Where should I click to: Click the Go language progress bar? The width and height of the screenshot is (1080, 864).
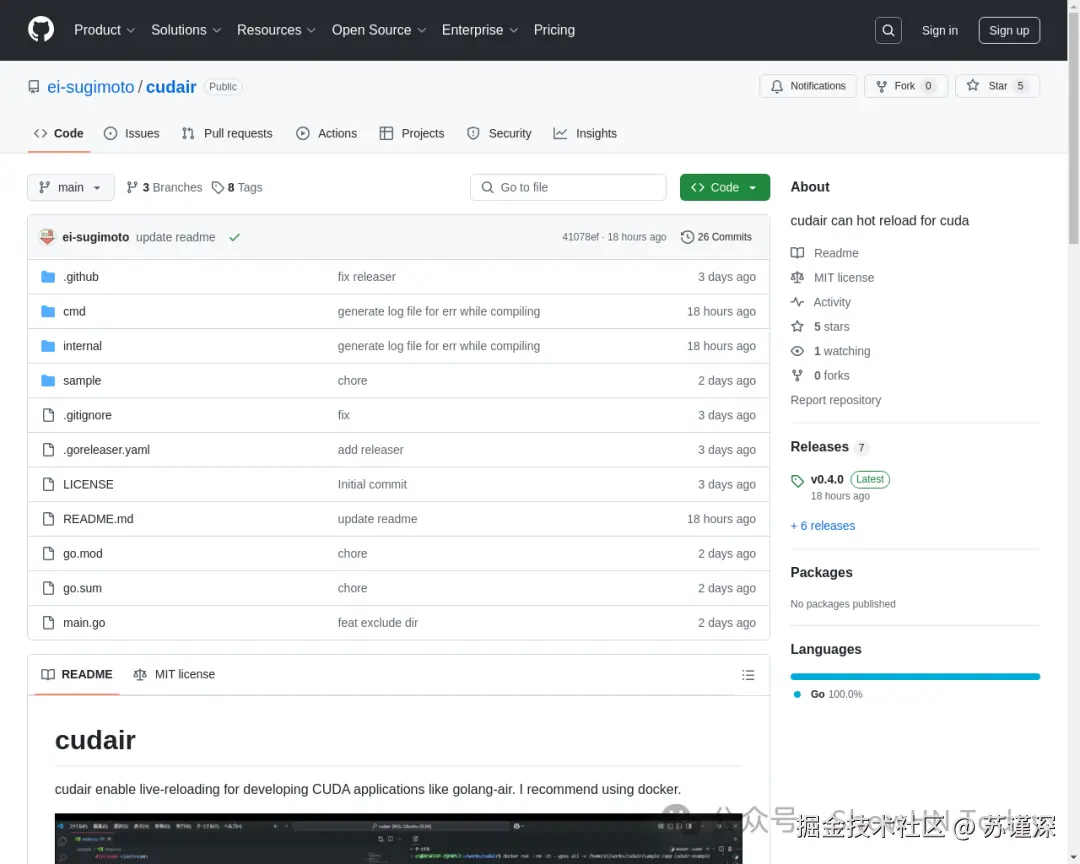[915, 677]
